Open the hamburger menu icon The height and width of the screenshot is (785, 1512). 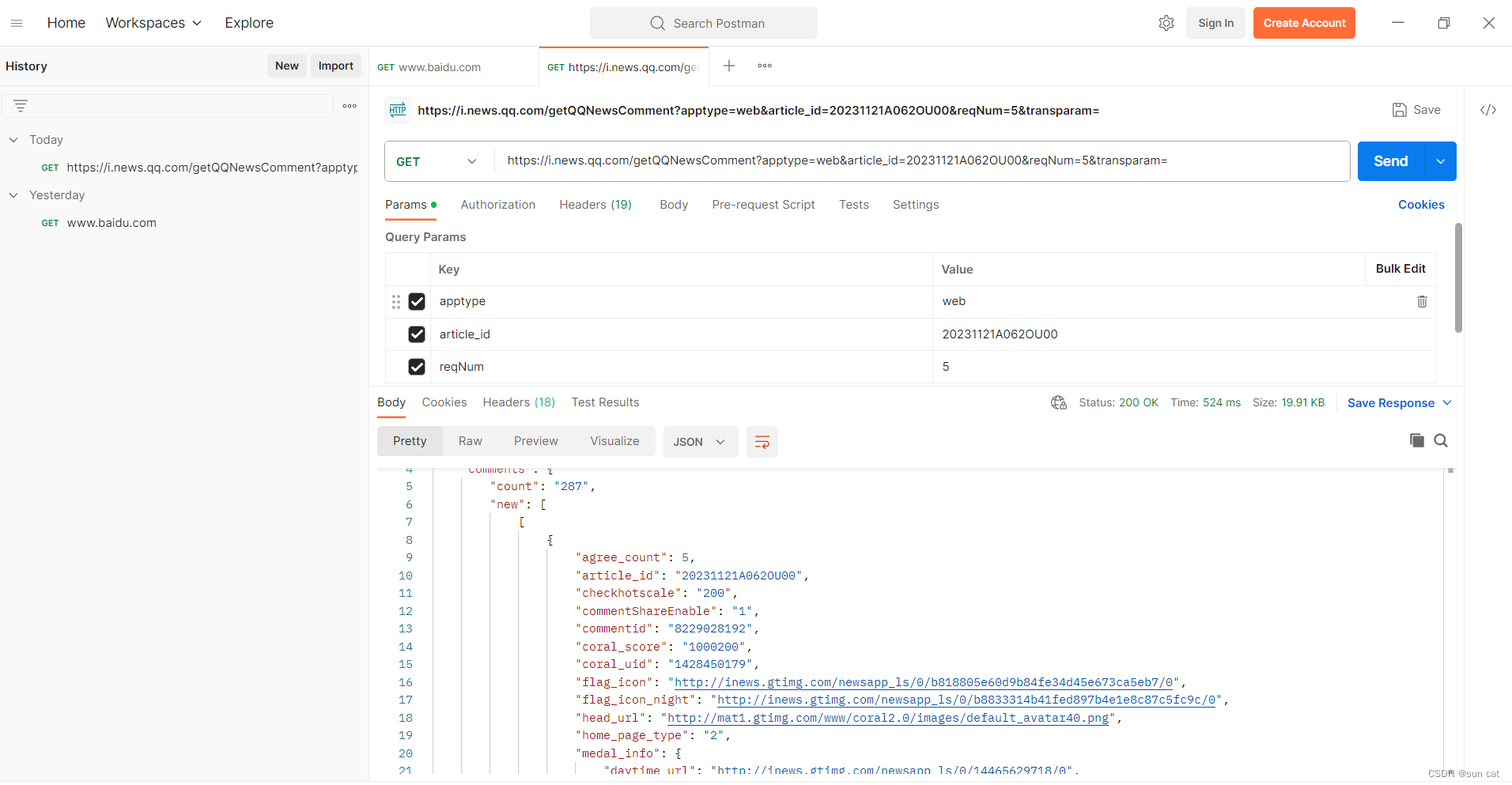coord(17,23)
